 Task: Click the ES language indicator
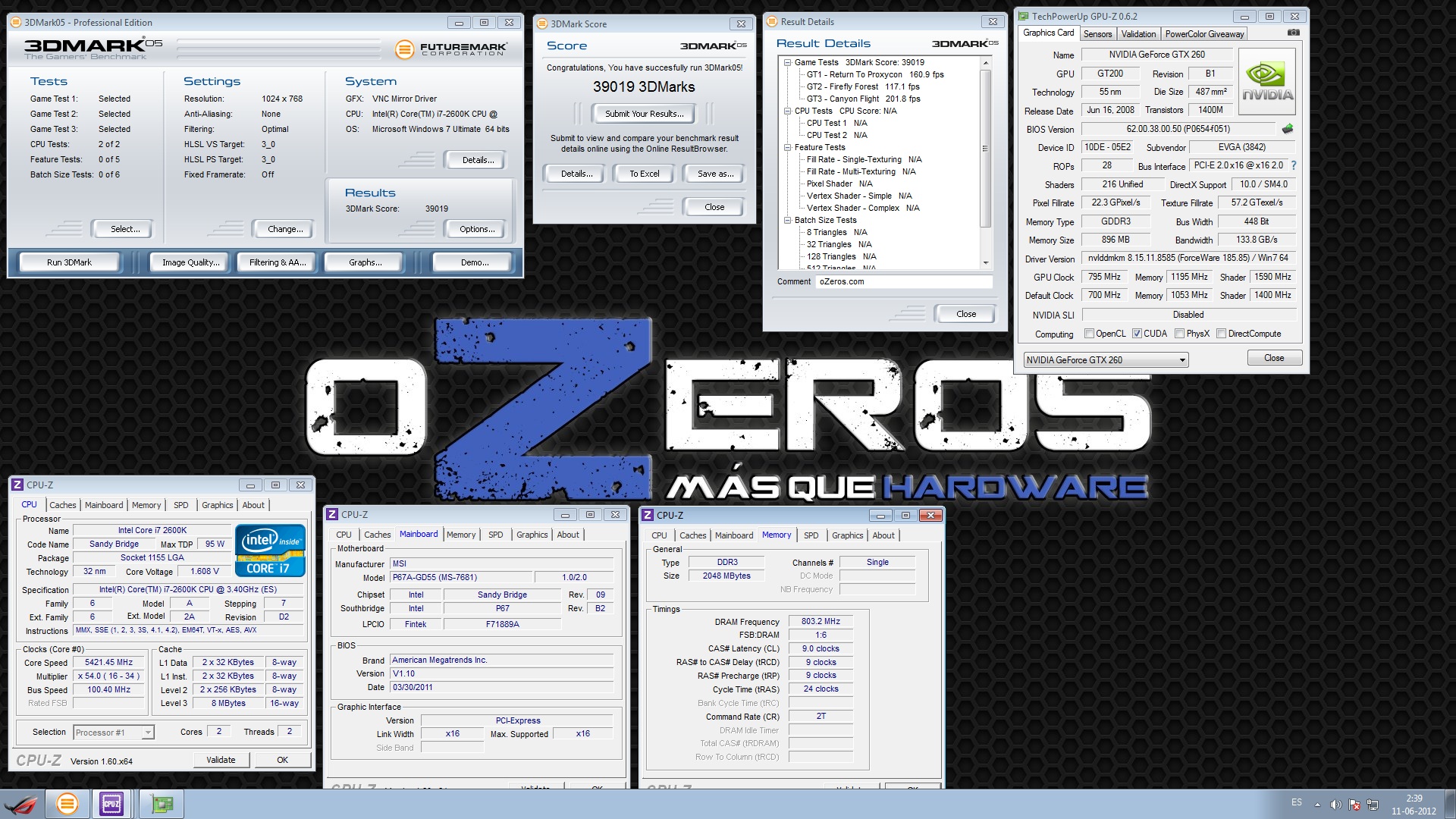click(x=1297, y=802)
